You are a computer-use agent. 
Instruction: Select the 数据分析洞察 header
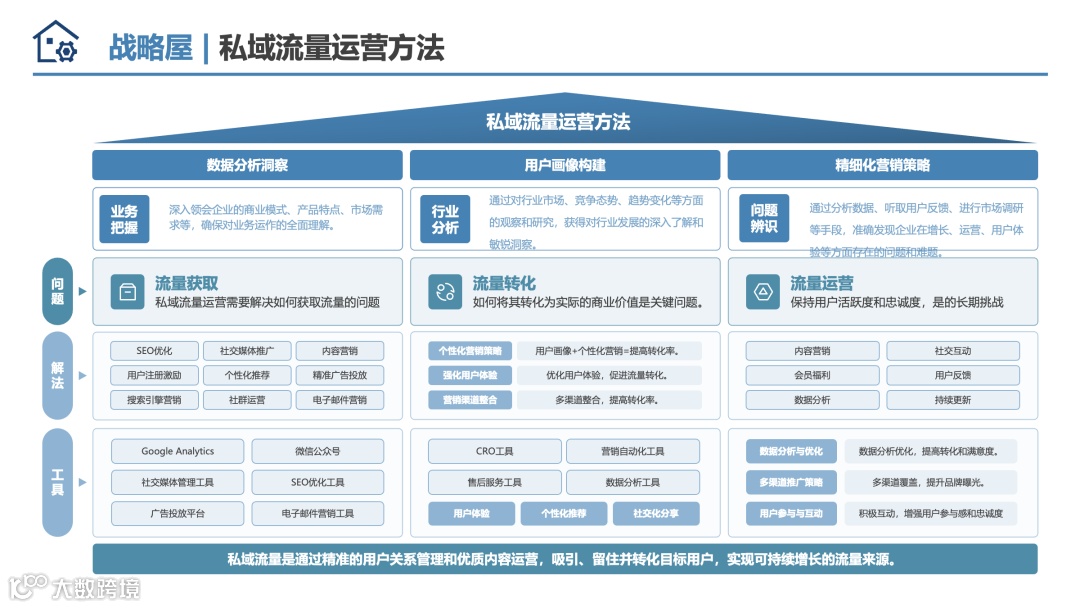[247, 165]
